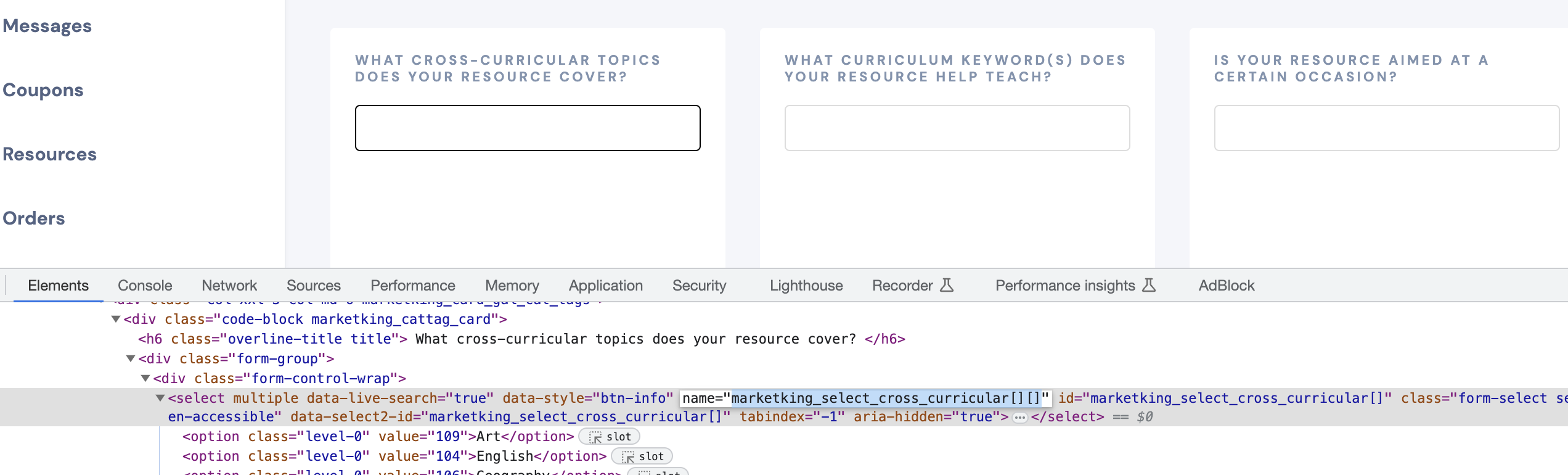Select the English option element row
The width and height of the screenshot is (1568, 475).
coord(394,456)
